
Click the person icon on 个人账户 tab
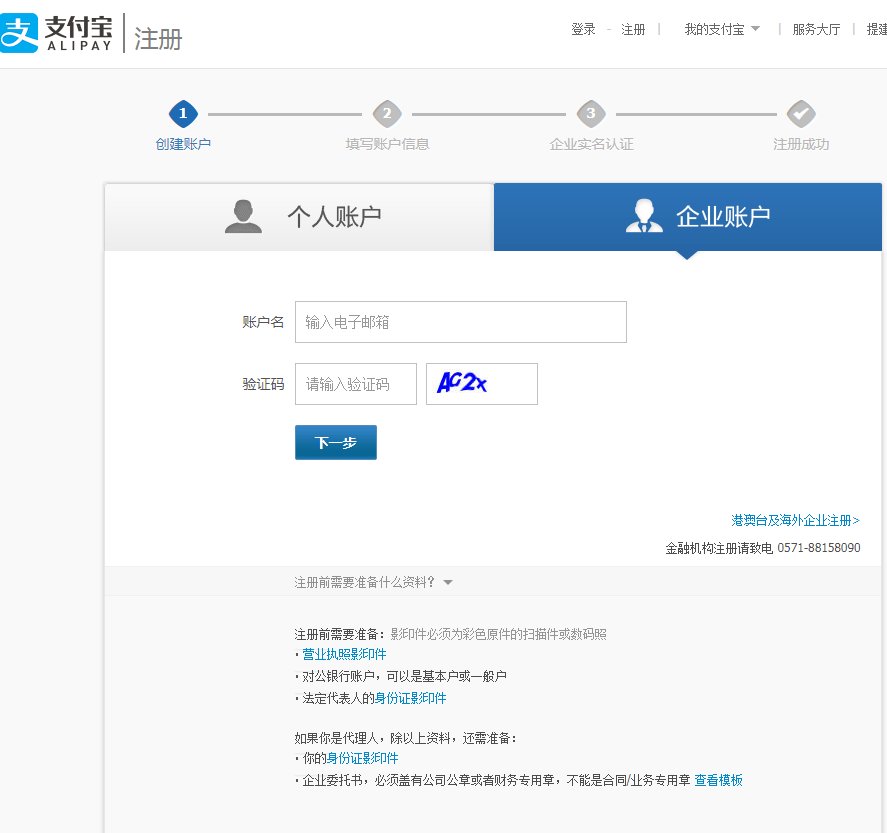243,215
